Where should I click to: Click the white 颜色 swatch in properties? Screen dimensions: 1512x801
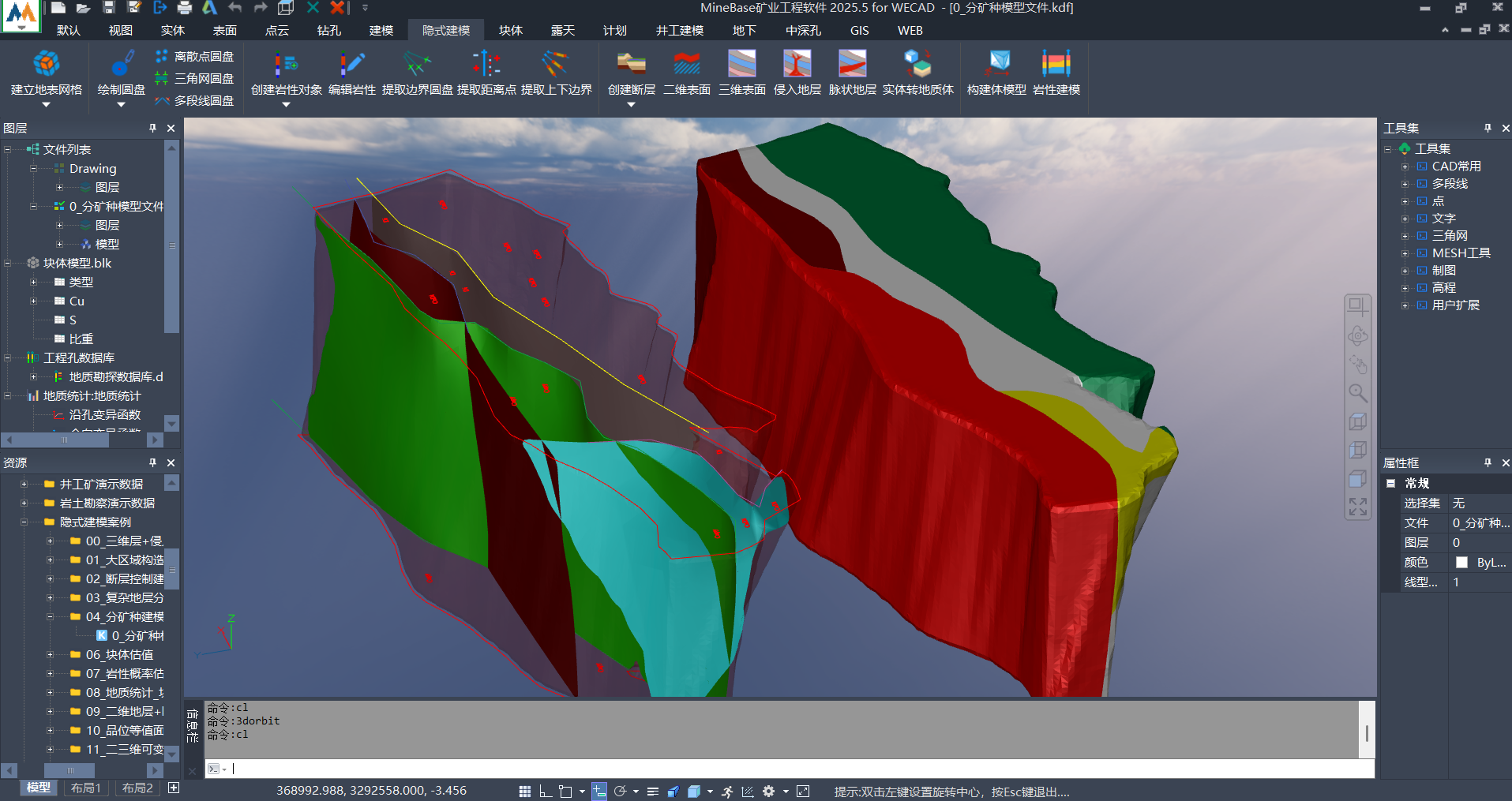coord(1461,563)
